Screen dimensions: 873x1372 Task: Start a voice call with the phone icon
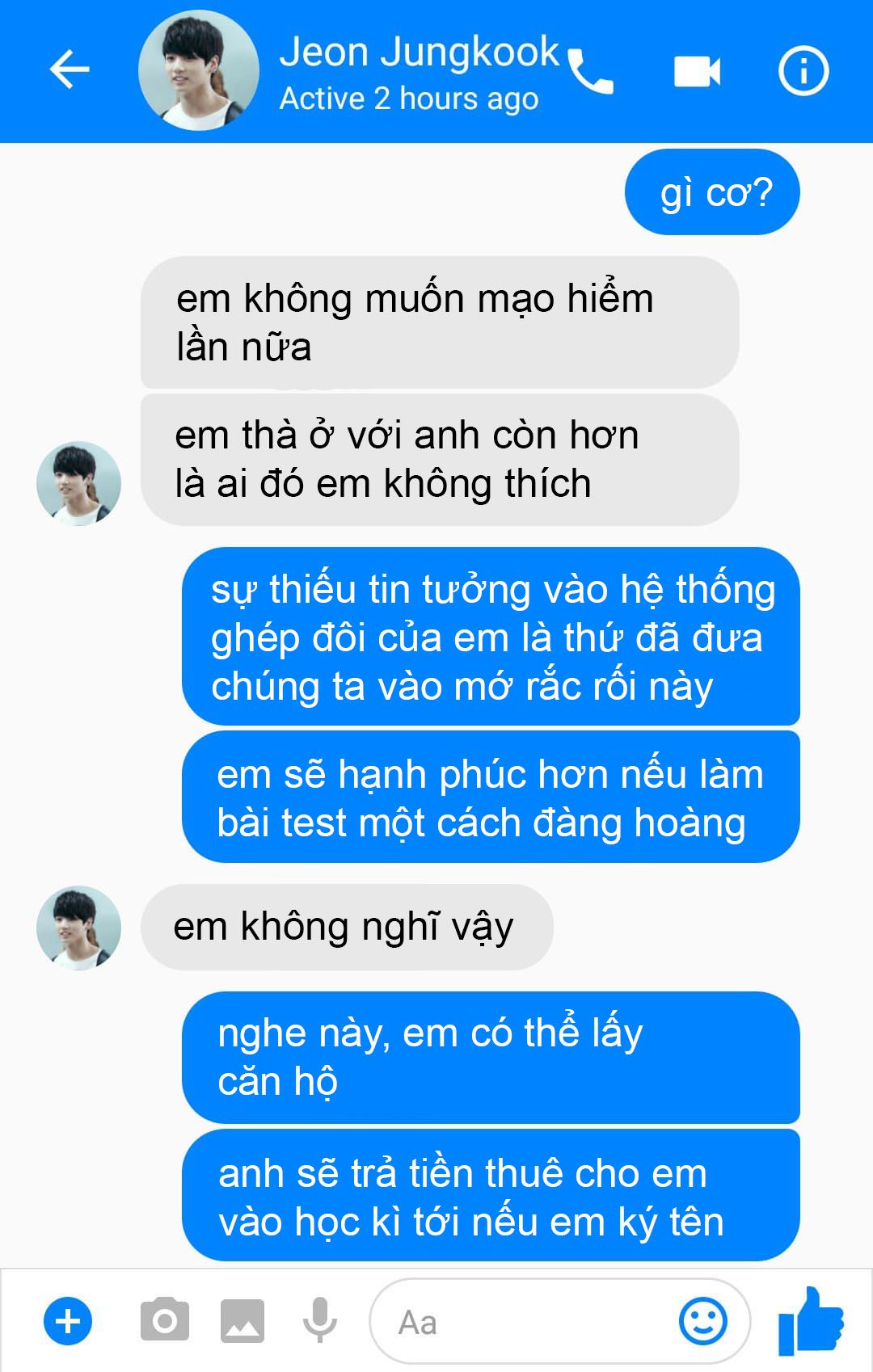tap(590, 72)
